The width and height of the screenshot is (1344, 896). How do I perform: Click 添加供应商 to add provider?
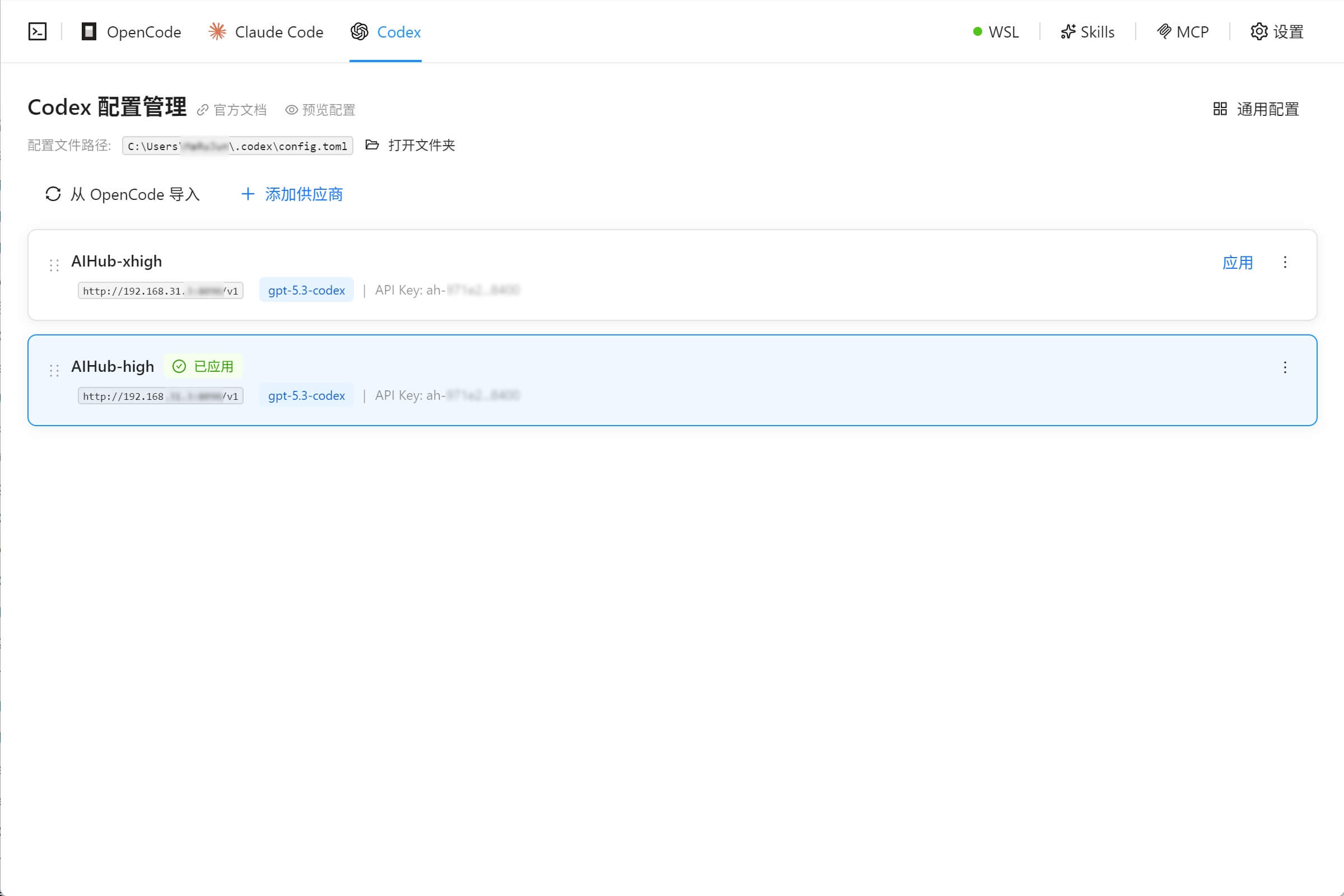coord(292,194)
